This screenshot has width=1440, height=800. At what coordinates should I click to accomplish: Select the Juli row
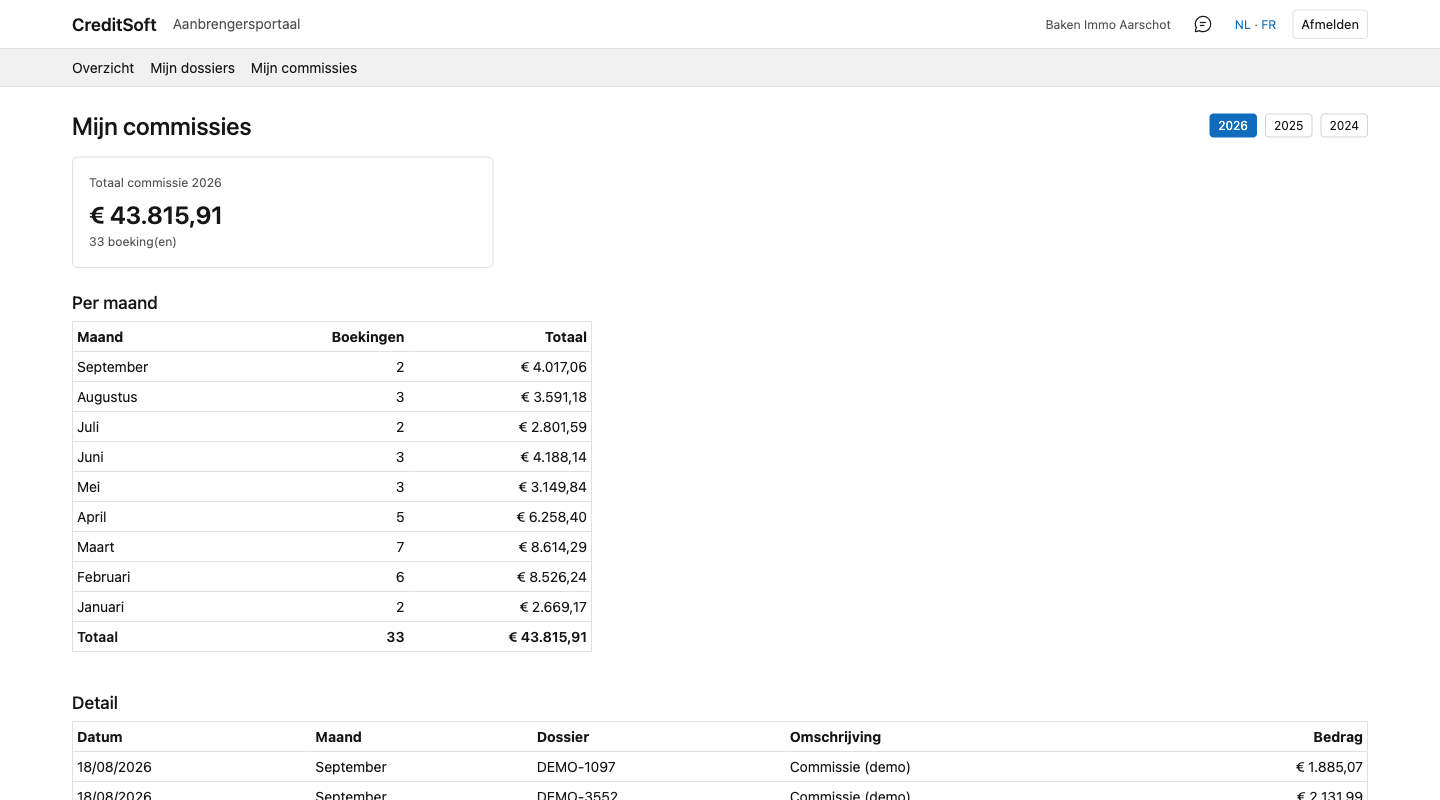(332, 427)
